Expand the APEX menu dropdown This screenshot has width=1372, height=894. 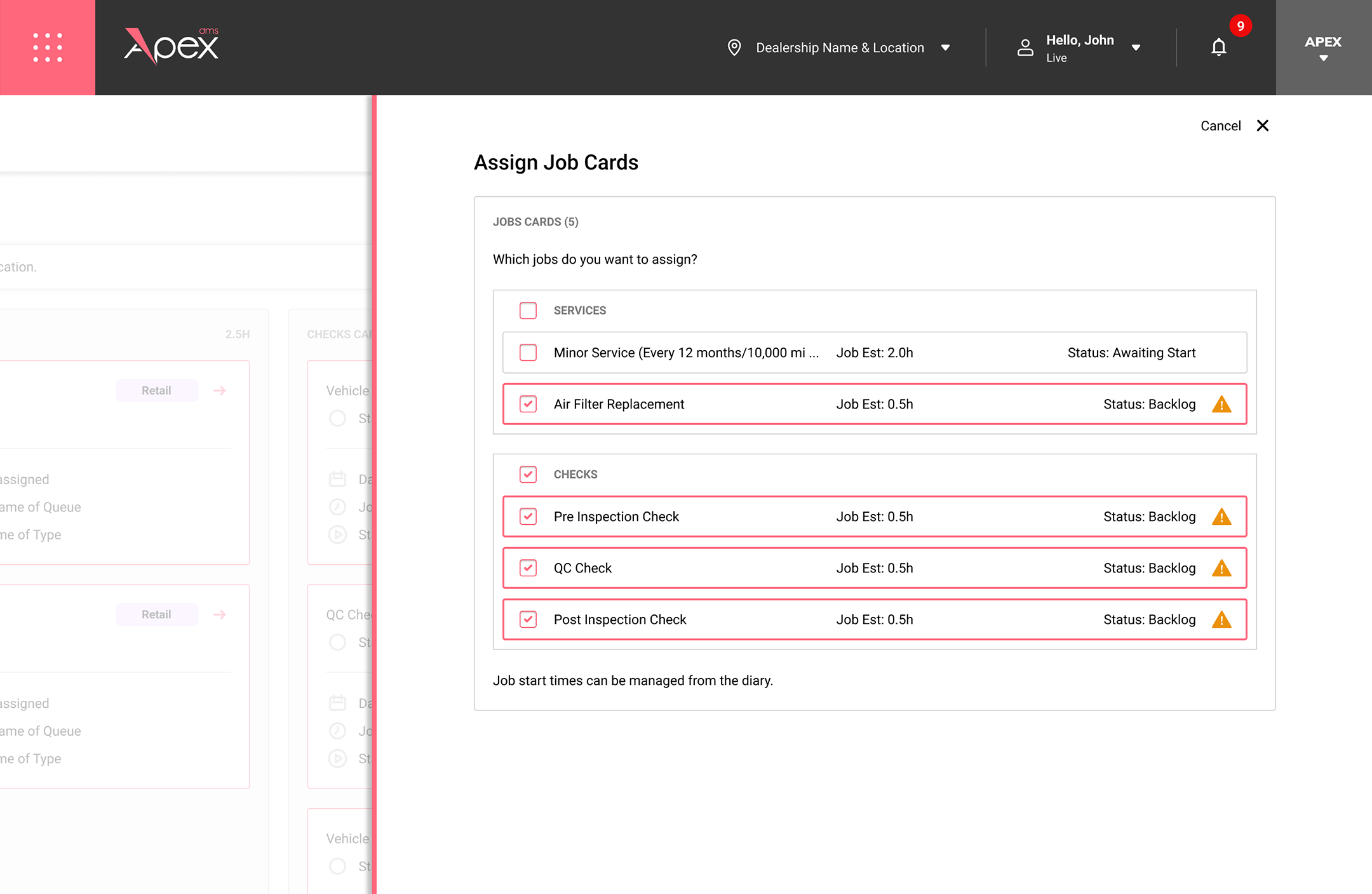1324,58
